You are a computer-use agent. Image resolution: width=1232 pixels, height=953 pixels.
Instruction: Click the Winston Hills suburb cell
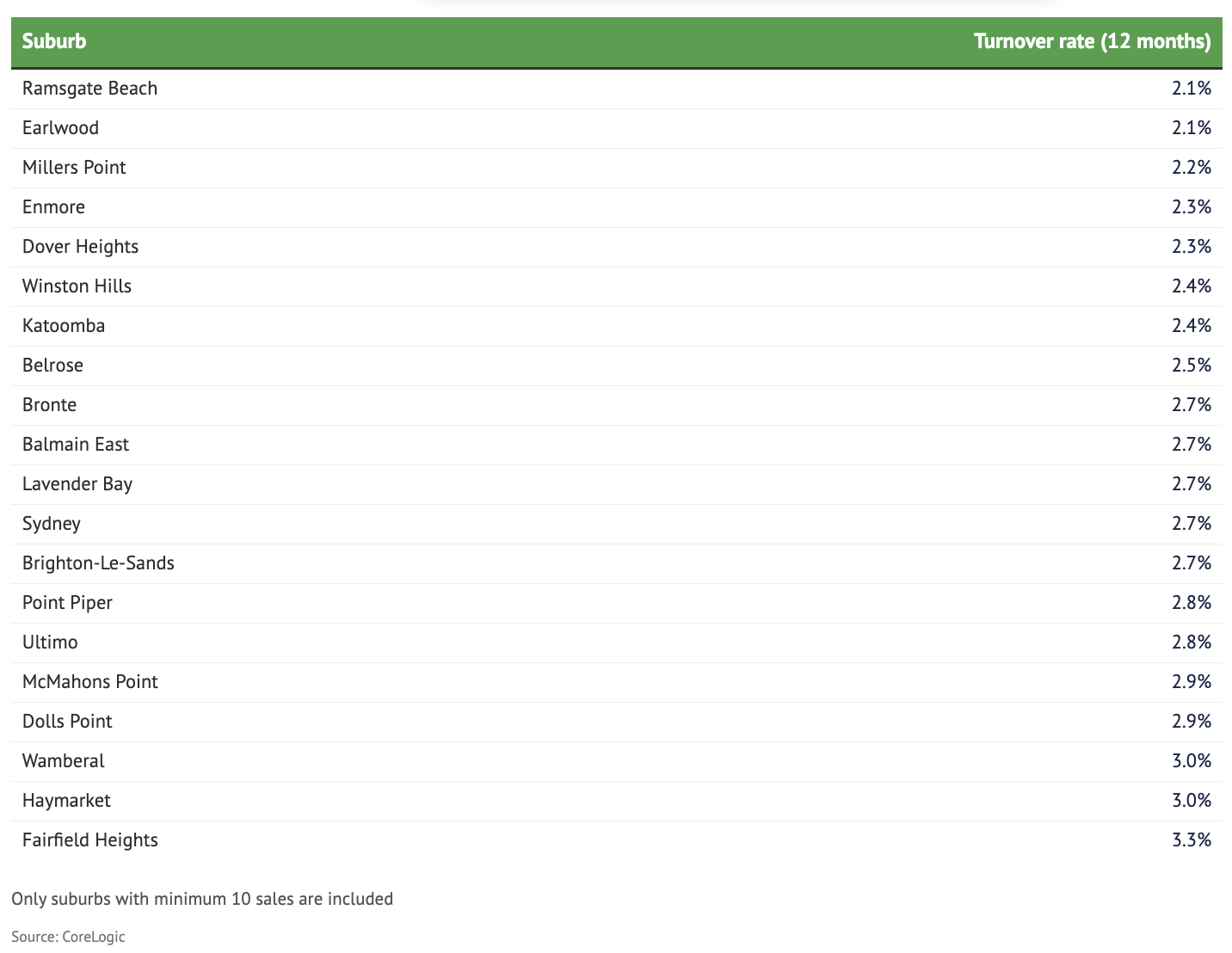coord(77,286)
